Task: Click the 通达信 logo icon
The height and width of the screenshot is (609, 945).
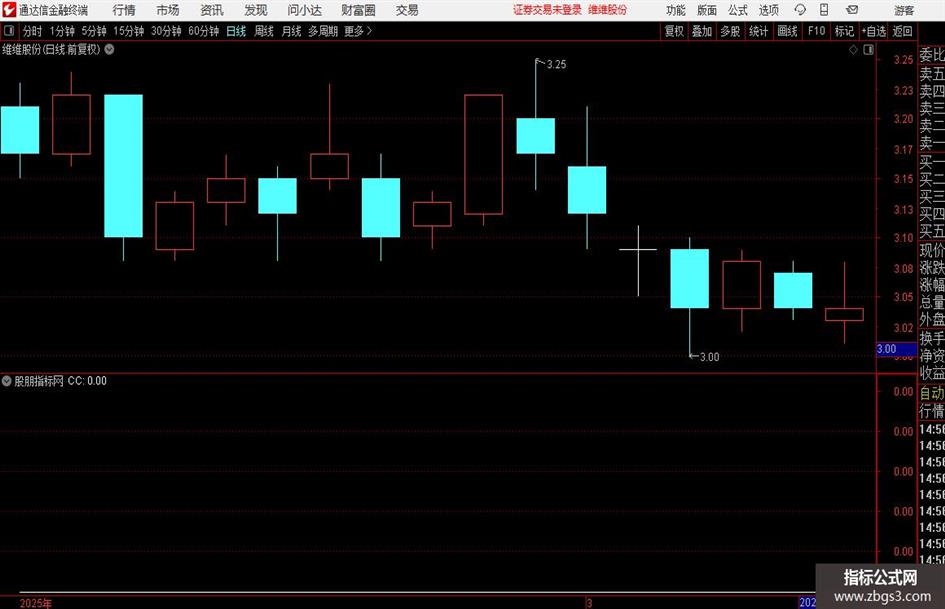Action: (x=9, y=10)
